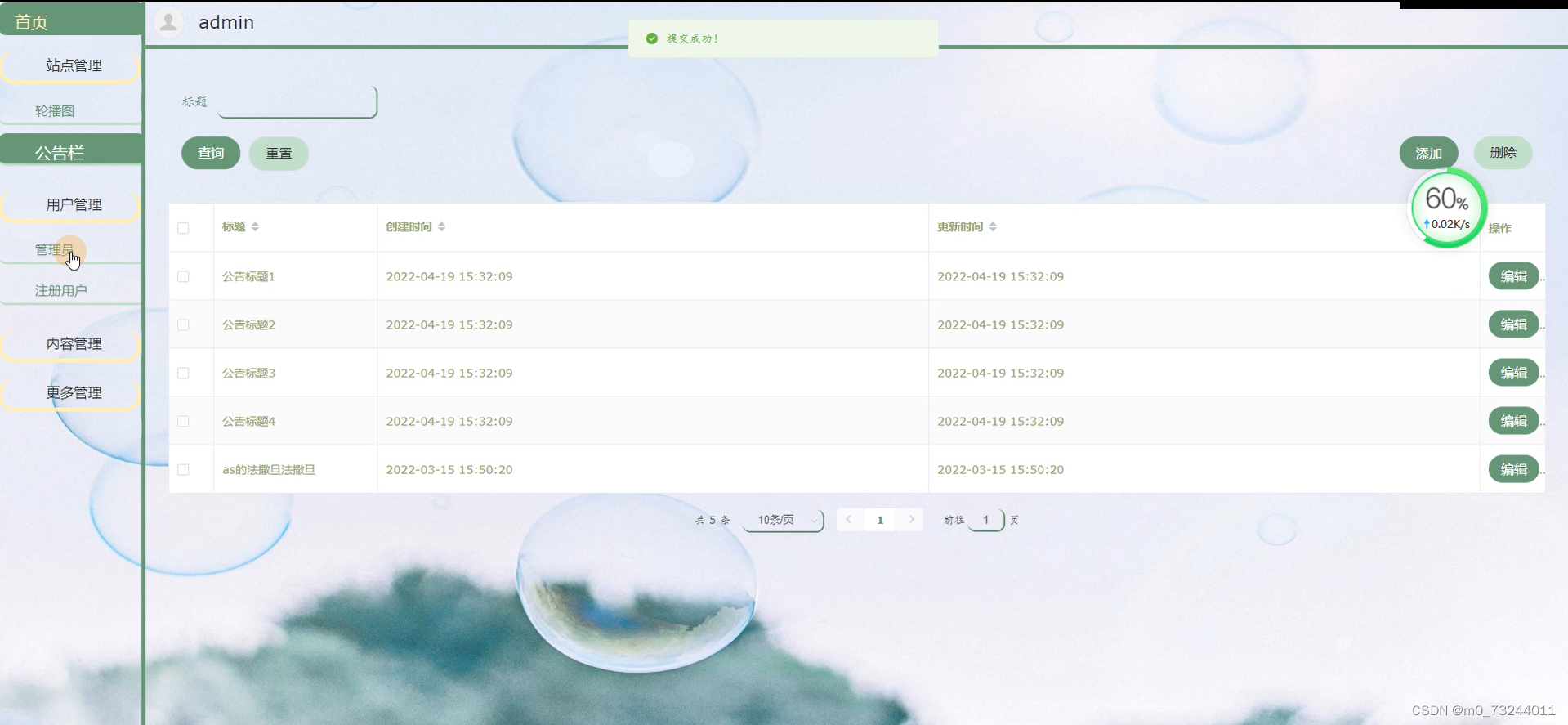Viewport: 1568px width, 725px height.
Task: Select all rows with header checkbox
Action: 183,228
